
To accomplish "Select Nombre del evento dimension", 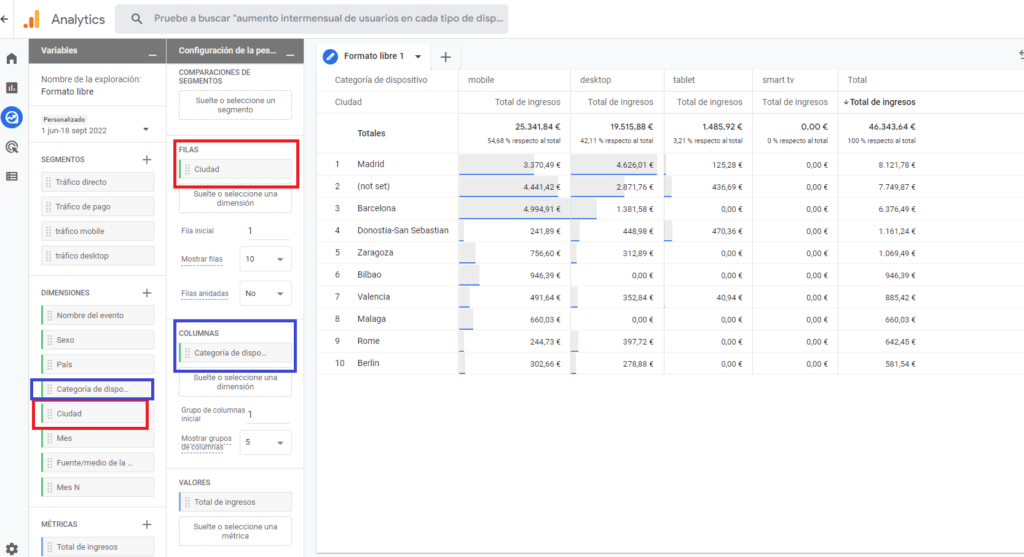I will pos(97,315).
